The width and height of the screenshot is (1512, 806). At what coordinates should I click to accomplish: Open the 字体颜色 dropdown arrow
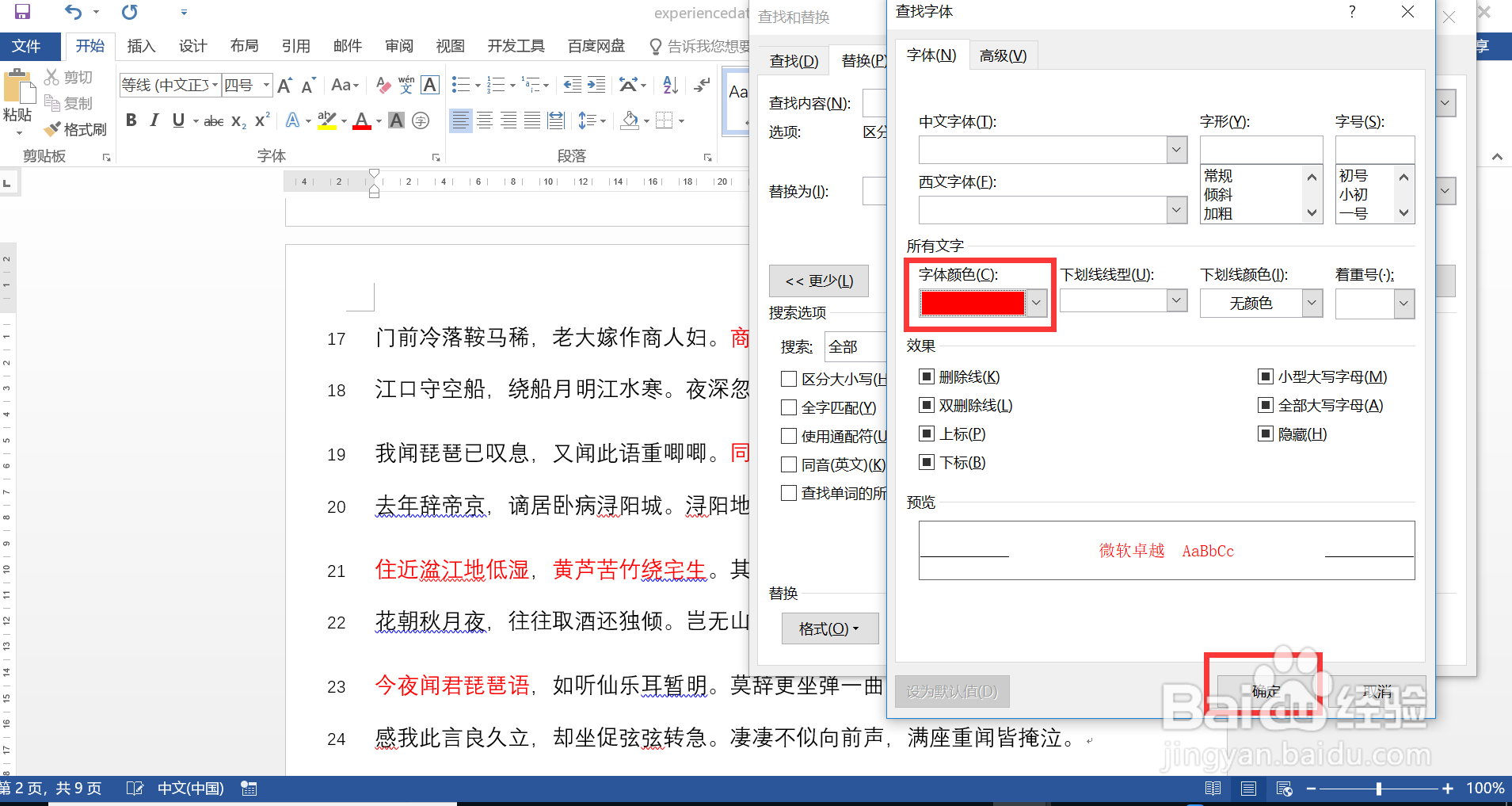pos(1036,303)
